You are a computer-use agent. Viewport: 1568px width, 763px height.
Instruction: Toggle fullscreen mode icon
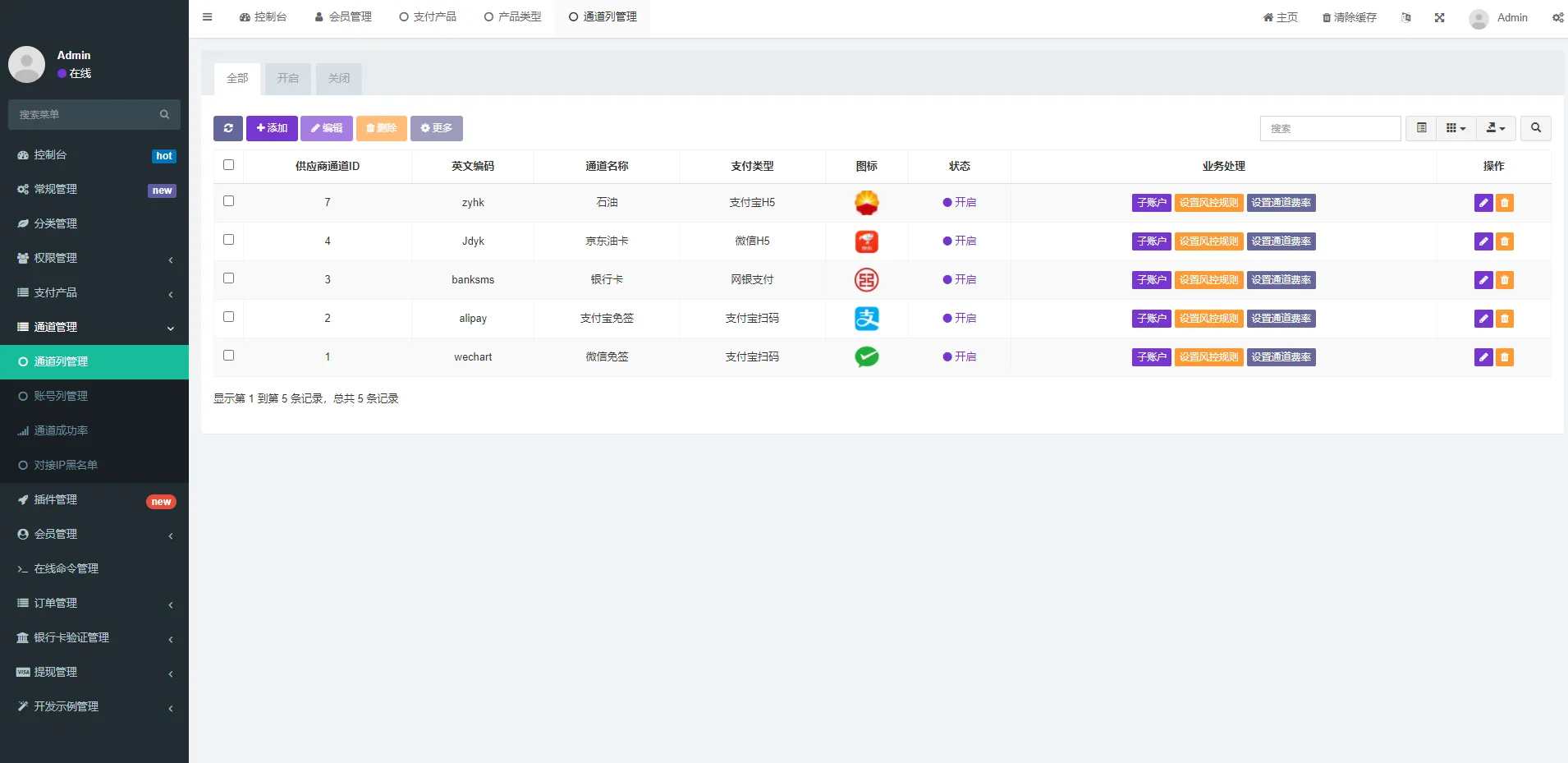click(1439, 17)
